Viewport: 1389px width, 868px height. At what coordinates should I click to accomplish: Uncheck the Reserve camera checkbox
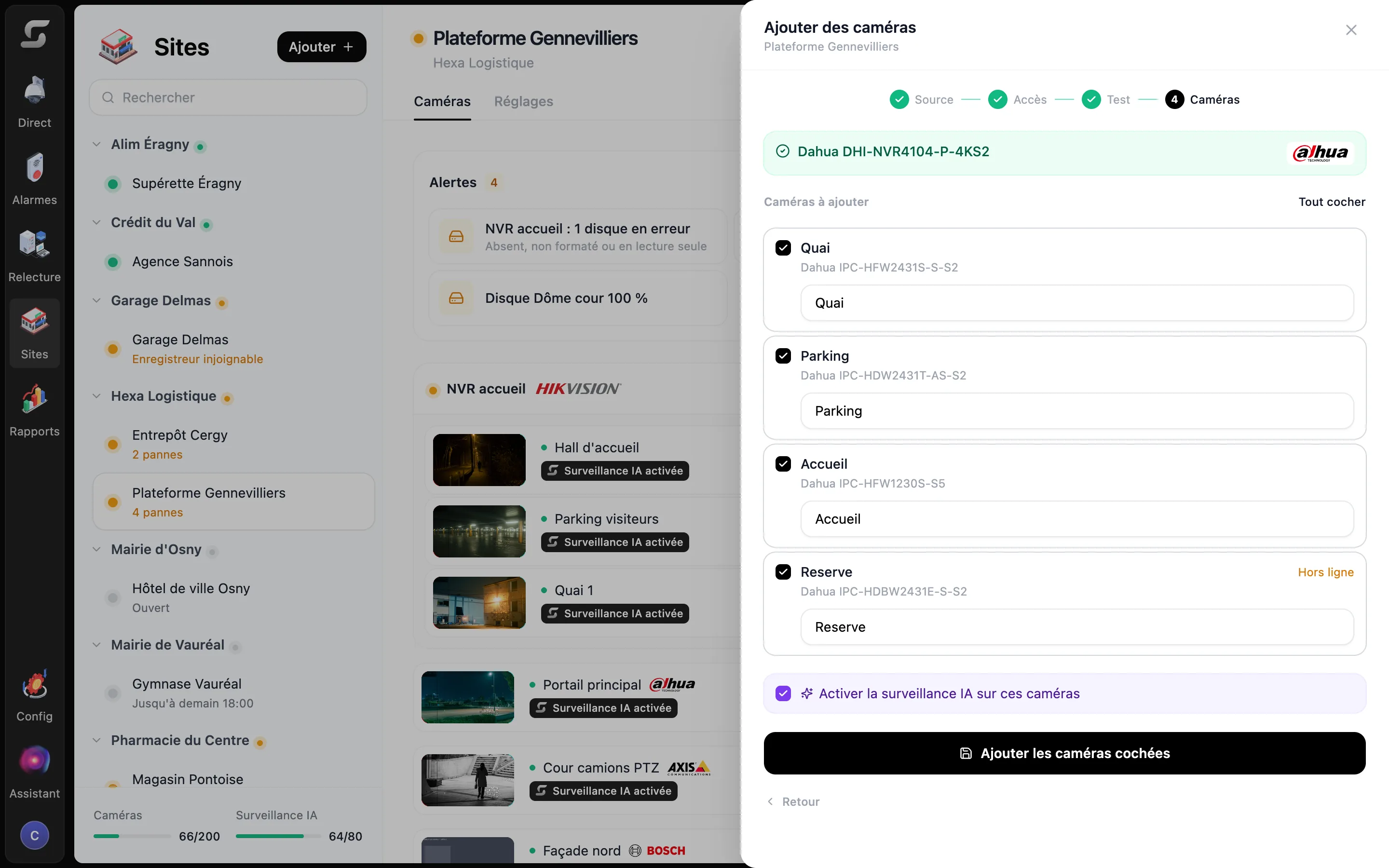[783, 572]
